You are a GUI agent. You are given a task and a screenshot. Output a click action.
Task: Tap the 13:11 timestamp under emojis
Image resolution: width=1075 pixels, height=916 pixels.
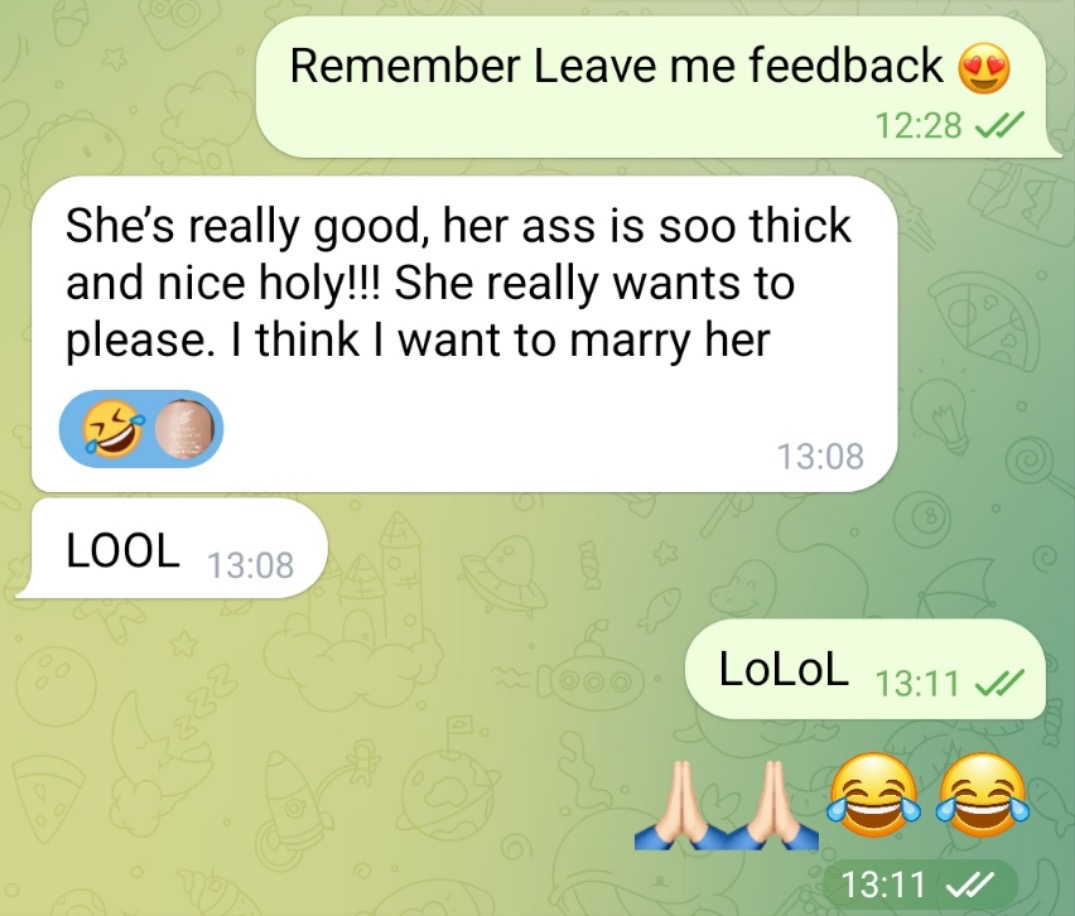coord(883,884)
